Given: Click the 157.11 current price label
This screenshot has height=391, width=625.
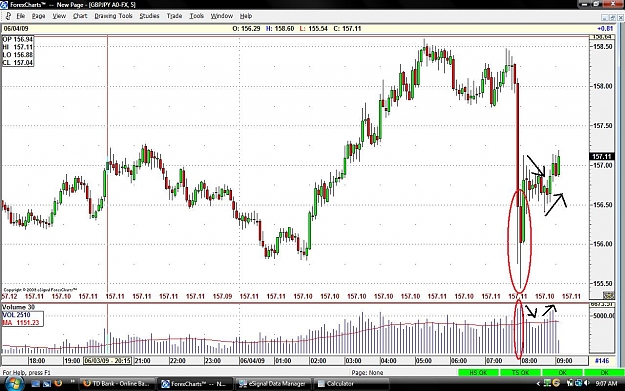Looking at the screenshot, I should [602, 157].
